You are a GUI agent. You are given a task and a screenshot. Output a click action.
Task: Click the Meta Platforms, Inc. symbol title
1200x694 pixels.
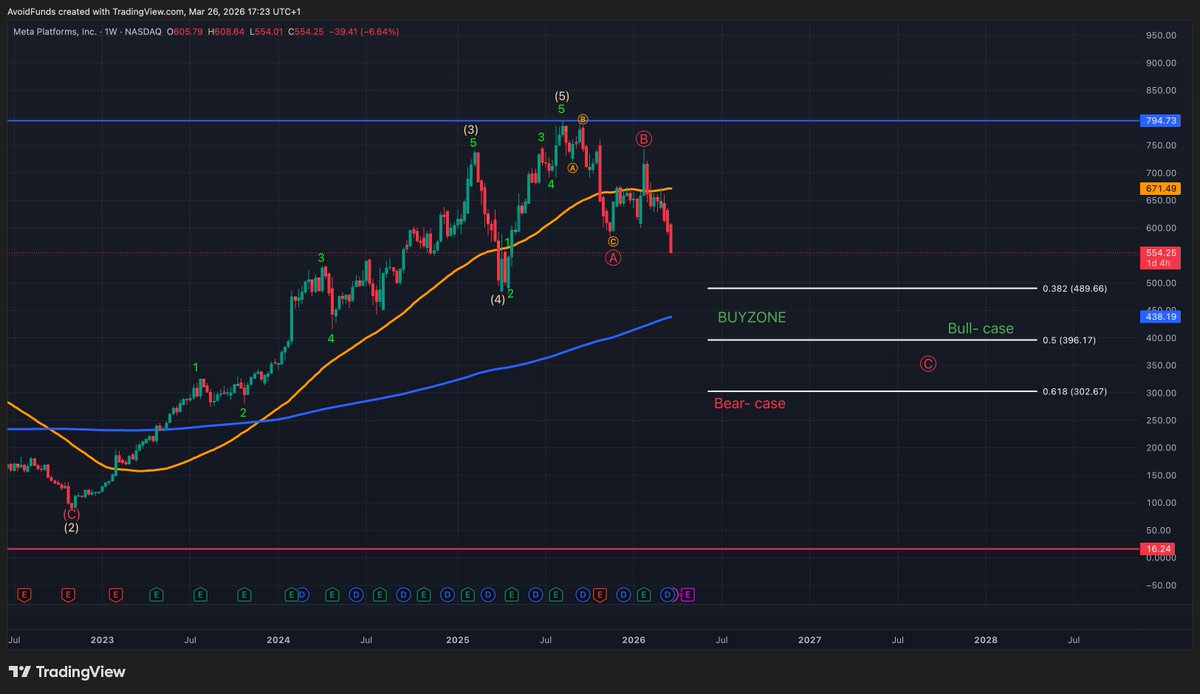coord(53,32)
